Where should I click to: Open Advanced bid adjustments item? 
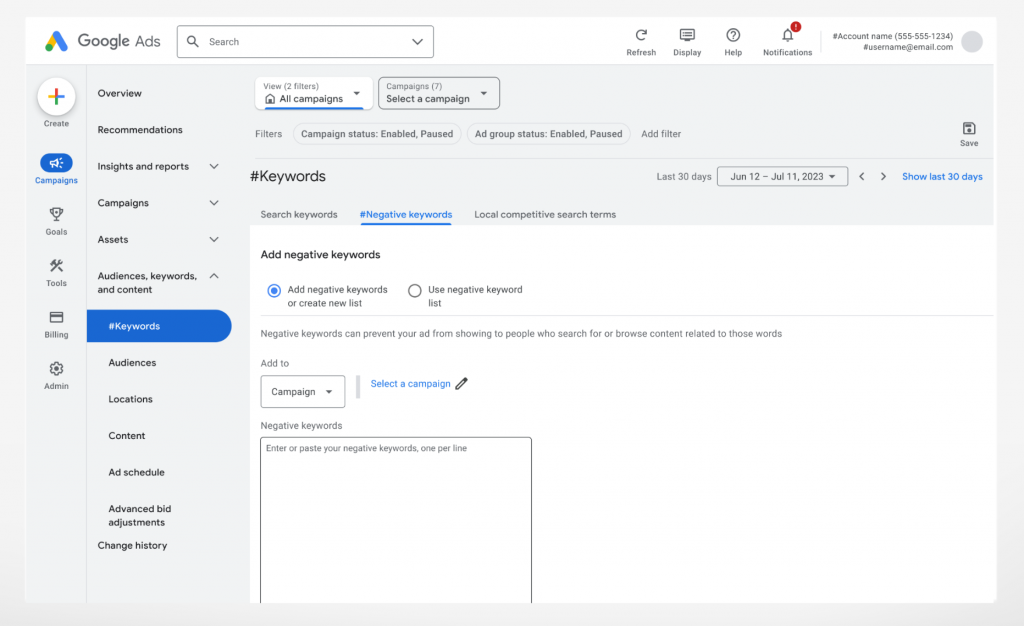[x=140, y=516]
